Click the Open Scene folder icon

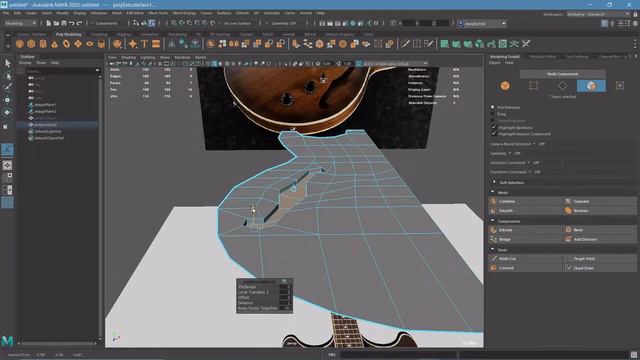tap(56, 23)
